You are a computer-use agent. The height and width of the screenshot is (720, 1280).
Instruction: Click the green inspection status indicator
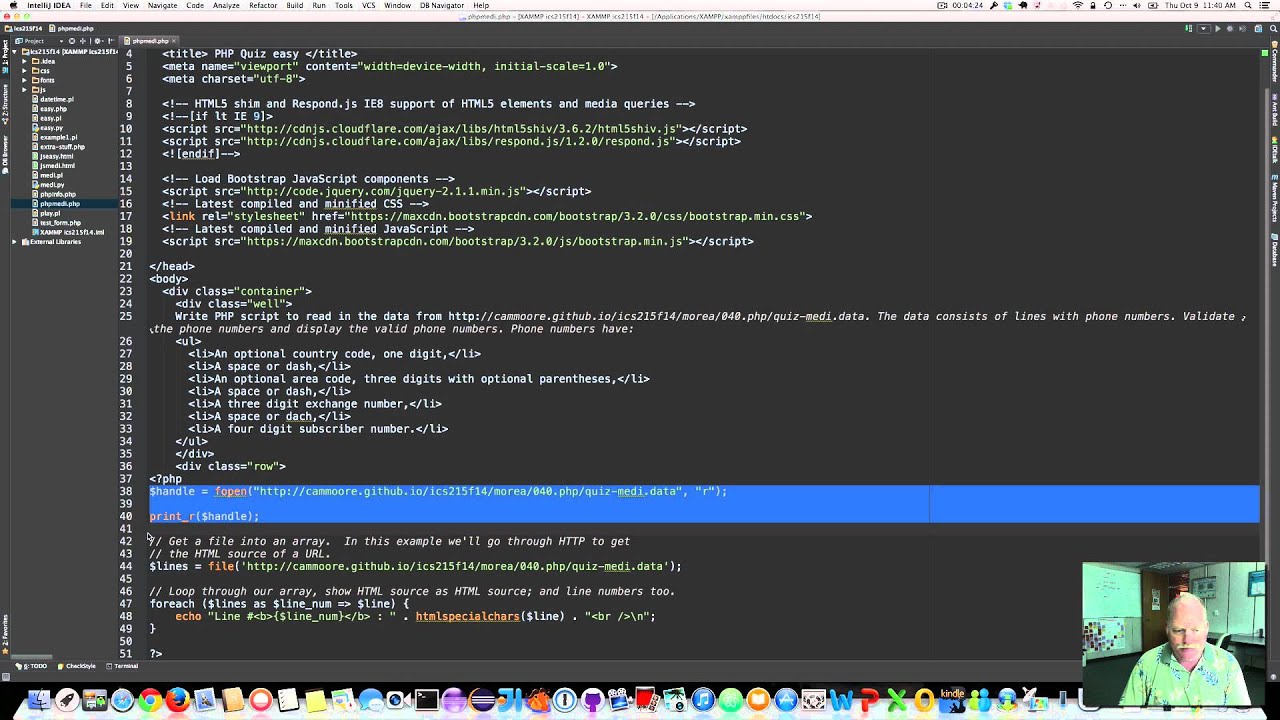point(1264,53)
